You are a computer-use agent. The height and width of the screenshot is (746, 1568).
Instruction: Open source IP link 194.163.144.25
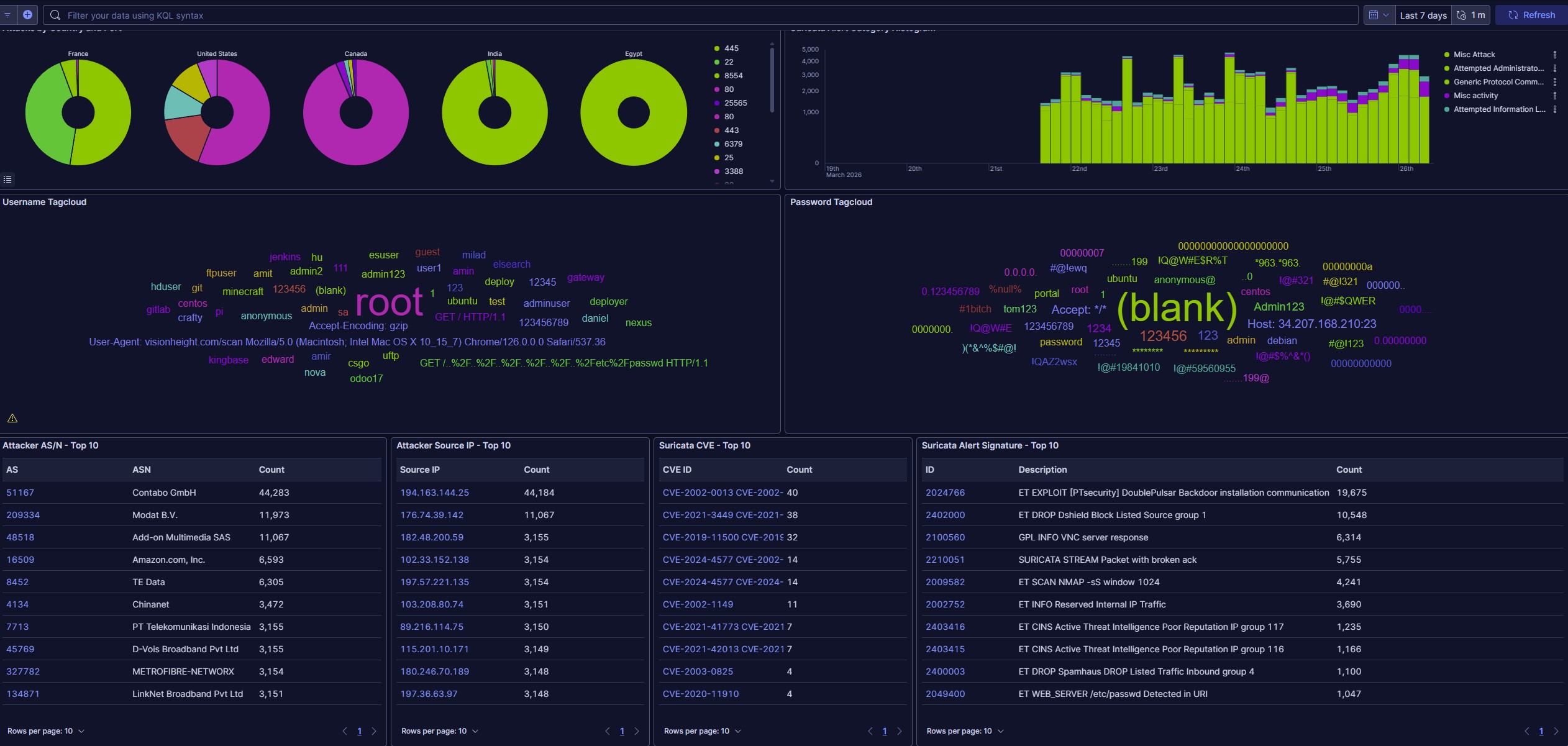pos(434,493)
